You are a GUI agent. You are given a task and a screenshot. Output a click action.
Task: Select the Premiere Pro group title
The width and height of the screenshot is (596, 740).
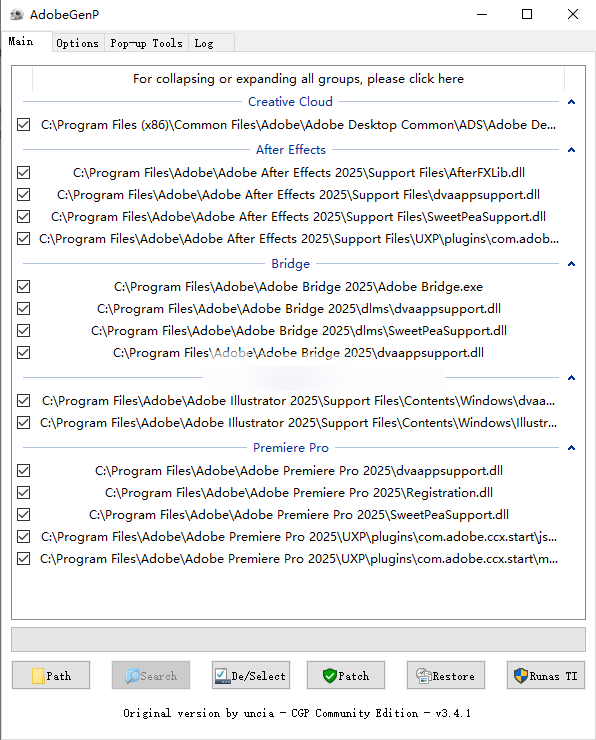[x=291, y=448]
